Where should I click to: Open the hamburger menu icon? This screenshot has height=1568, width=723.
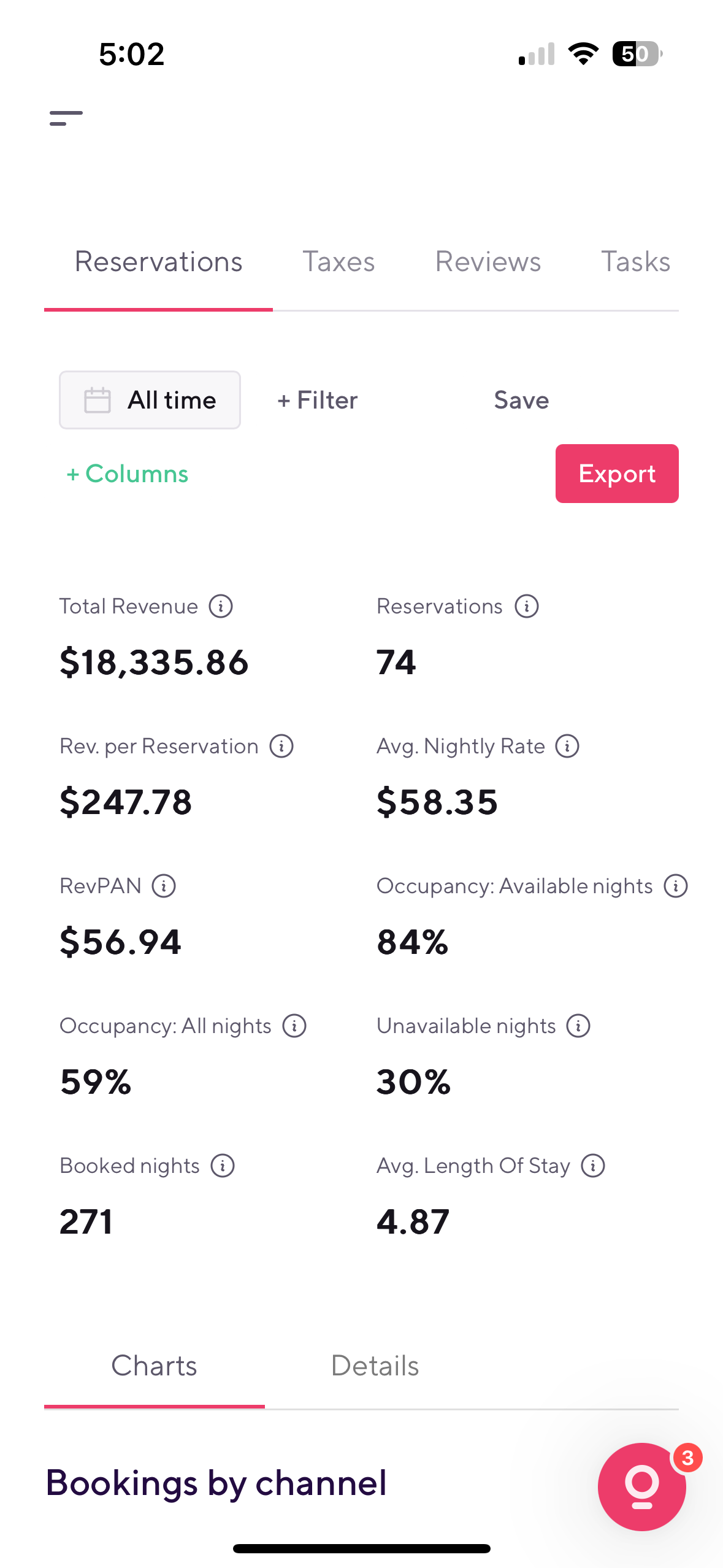click(x=66, y=118)
